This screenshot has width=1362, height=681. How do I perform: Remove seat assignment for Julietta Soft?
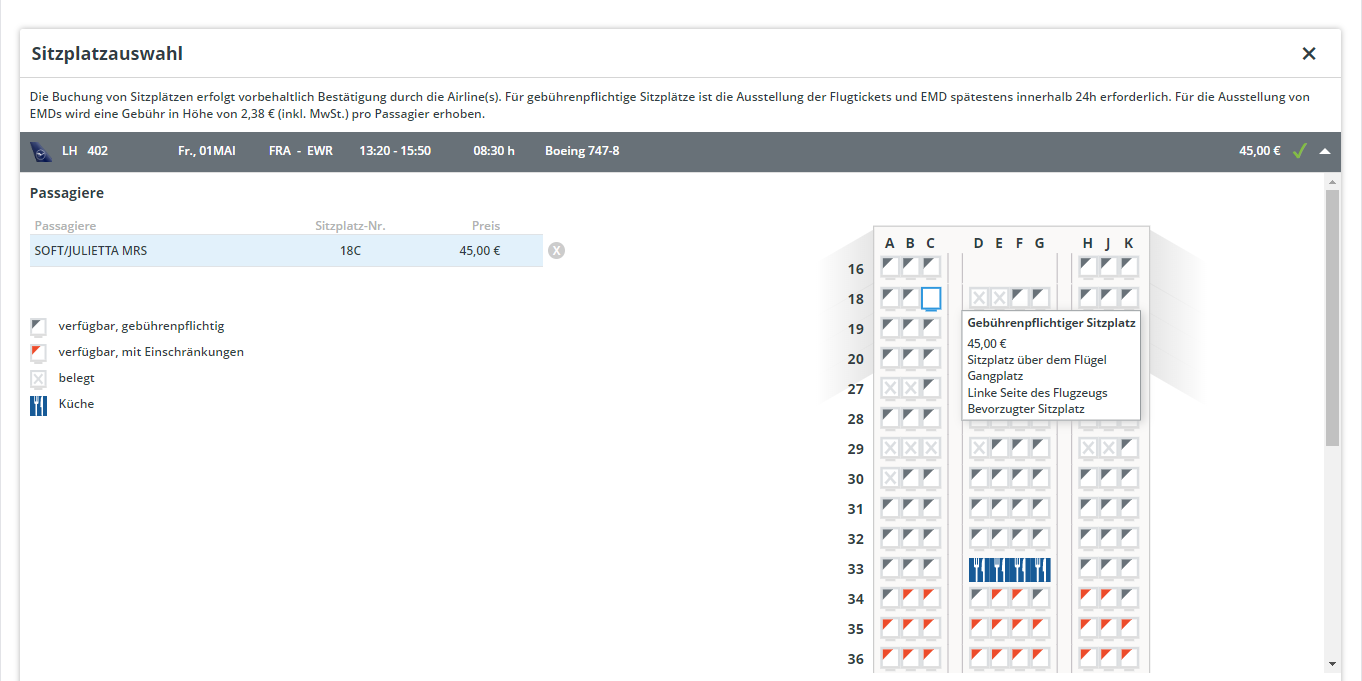pos(557,250)
